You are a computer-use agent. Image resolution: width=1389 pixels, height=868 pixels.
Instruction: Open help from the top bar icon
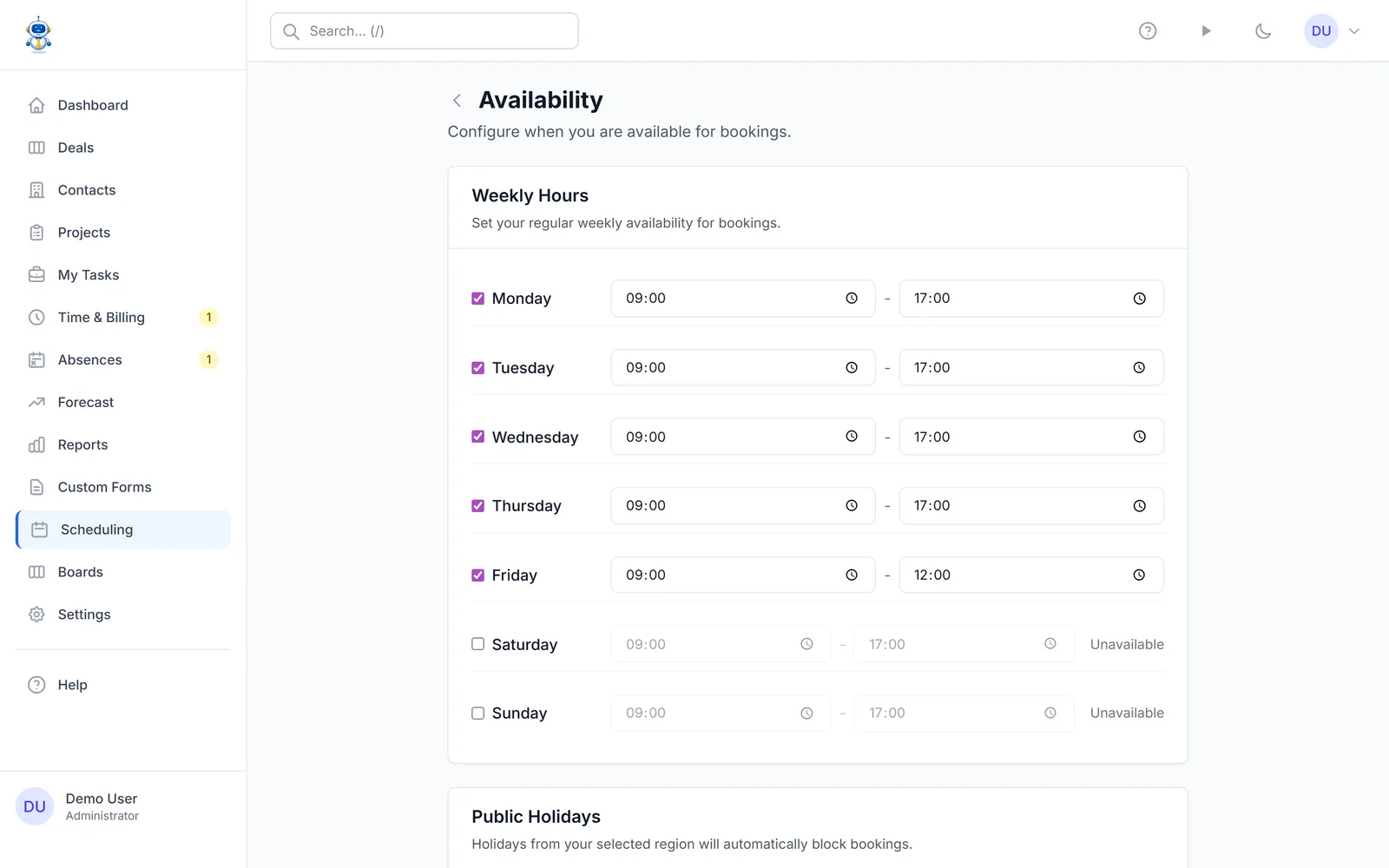tap(1148, 31)
